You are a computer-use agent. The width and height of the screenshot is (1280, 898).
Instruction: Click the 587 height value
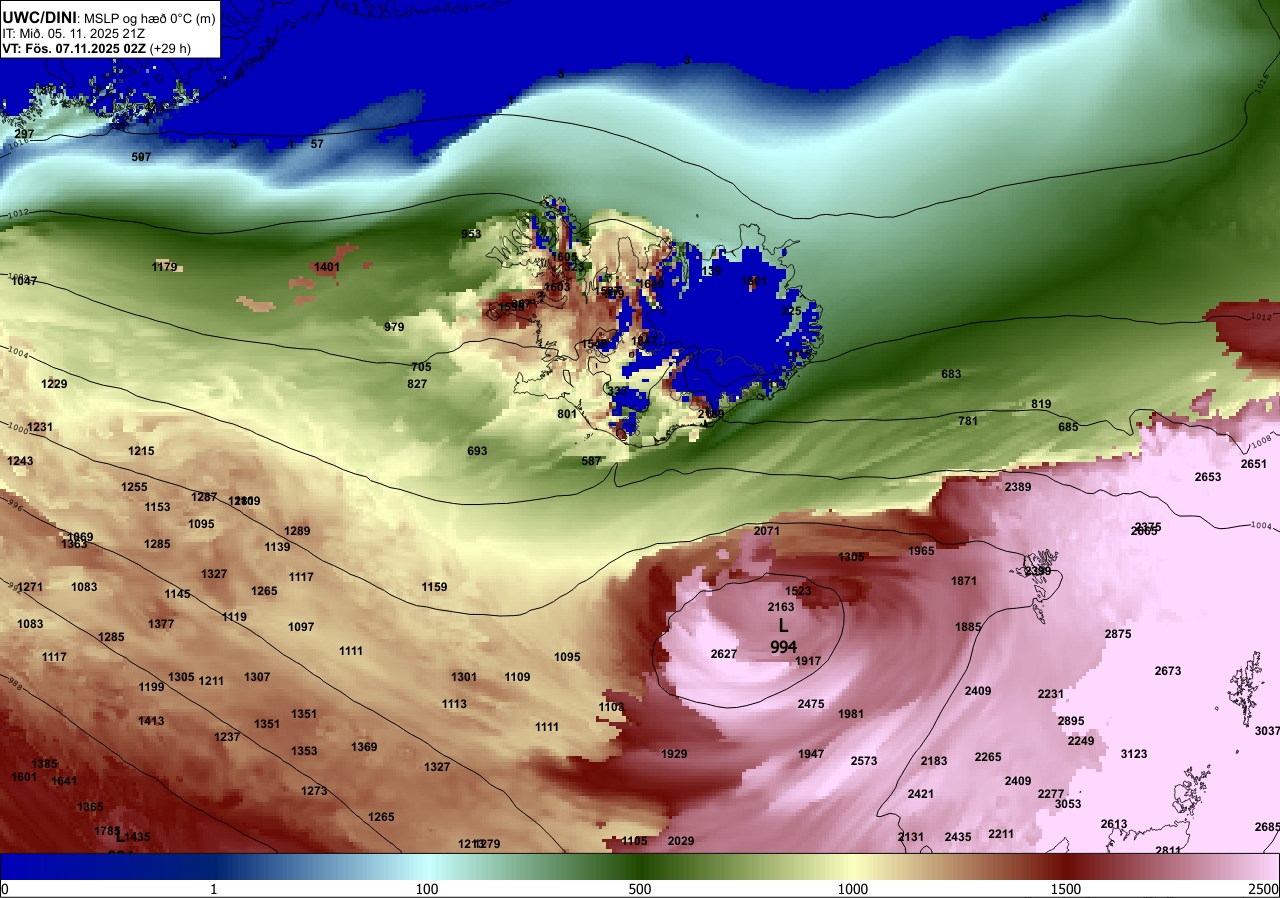[x=591, y=461]
